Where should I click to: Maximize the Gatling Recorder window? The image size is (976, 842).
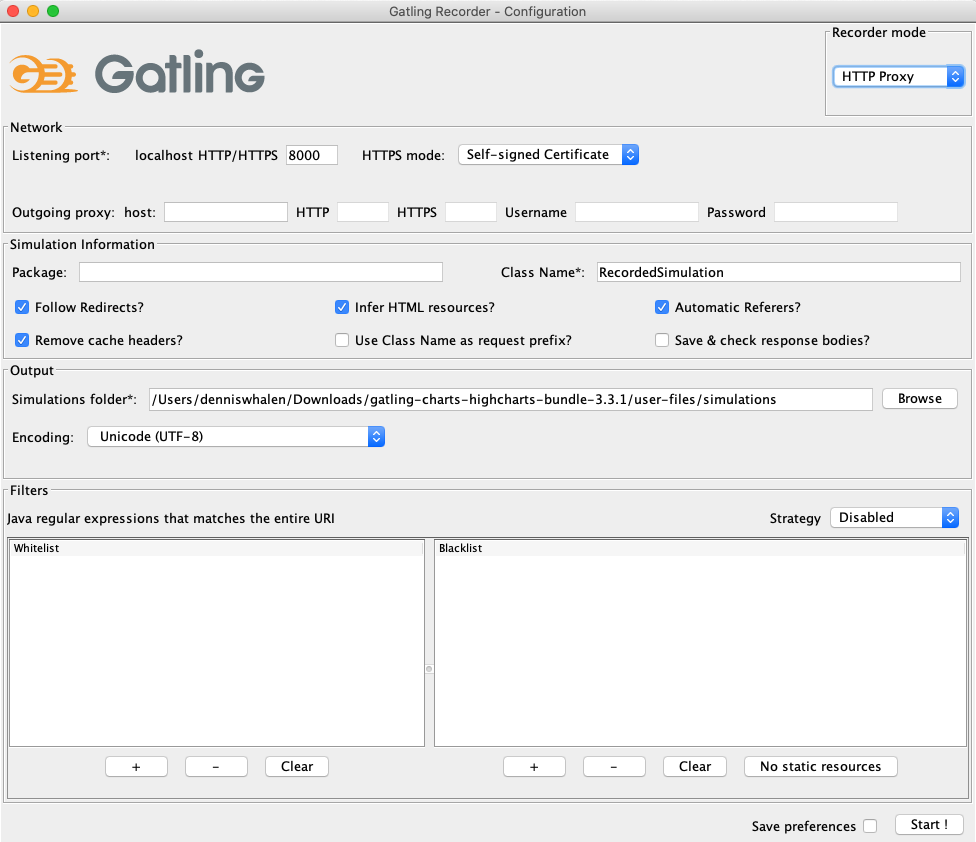[x=53, y=11]
